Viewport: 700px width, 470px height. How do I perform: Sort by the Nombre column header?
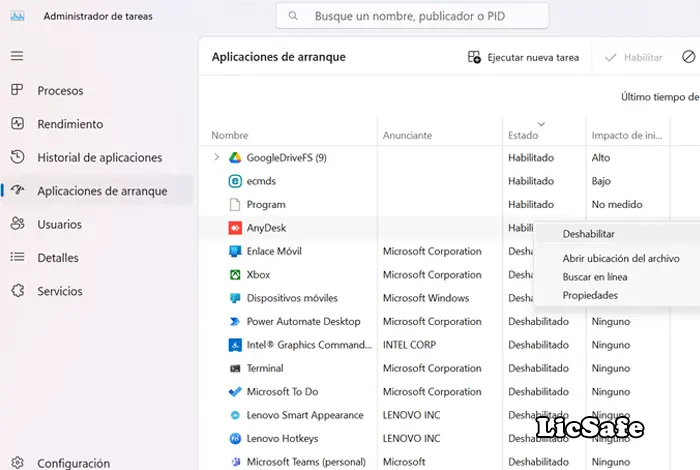tap(229, 135)
